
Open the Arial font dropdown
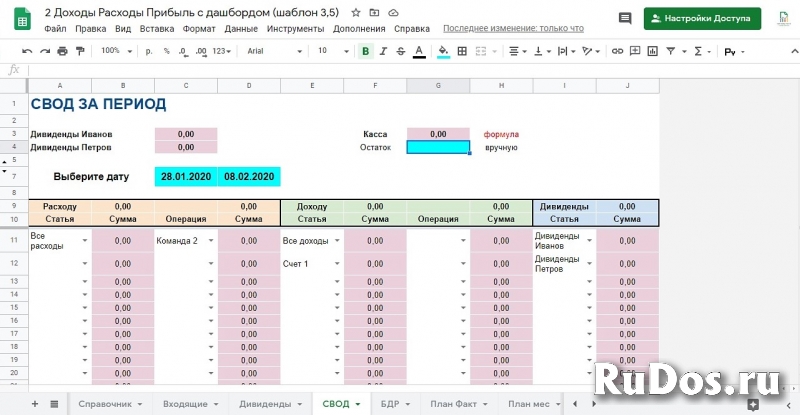pyautogui.click(x=270, y=50)
